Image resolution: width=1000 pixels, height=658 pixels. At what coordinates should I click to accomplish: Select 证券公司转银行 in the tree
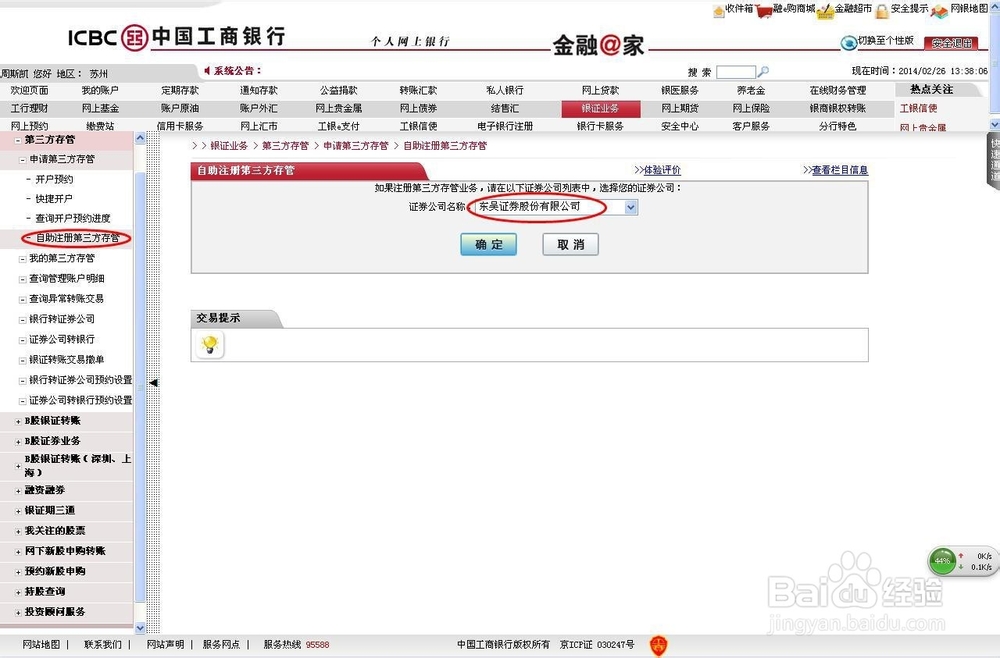62,339
